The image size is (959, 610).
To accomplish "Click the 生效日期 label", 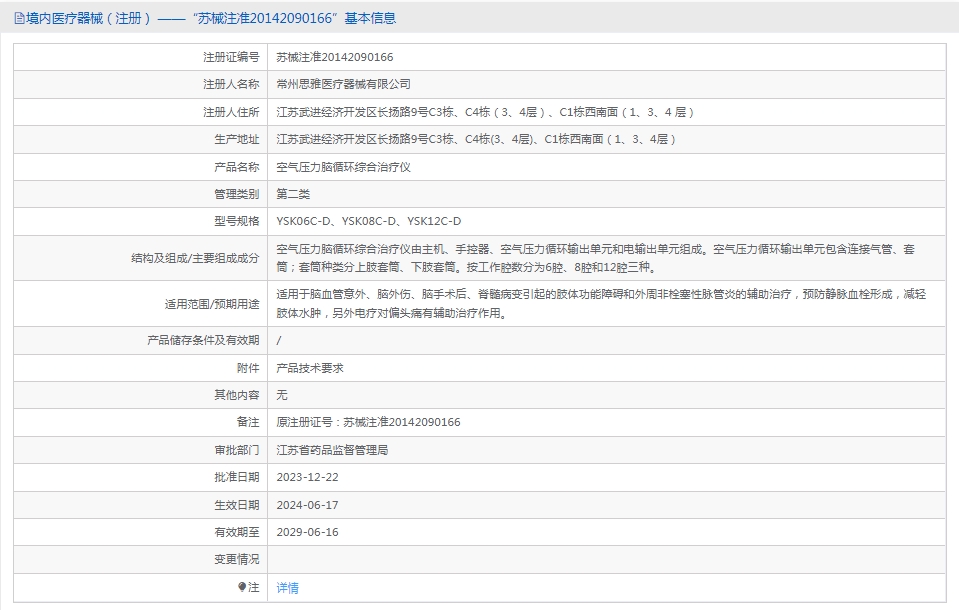I will pos(237,505).
